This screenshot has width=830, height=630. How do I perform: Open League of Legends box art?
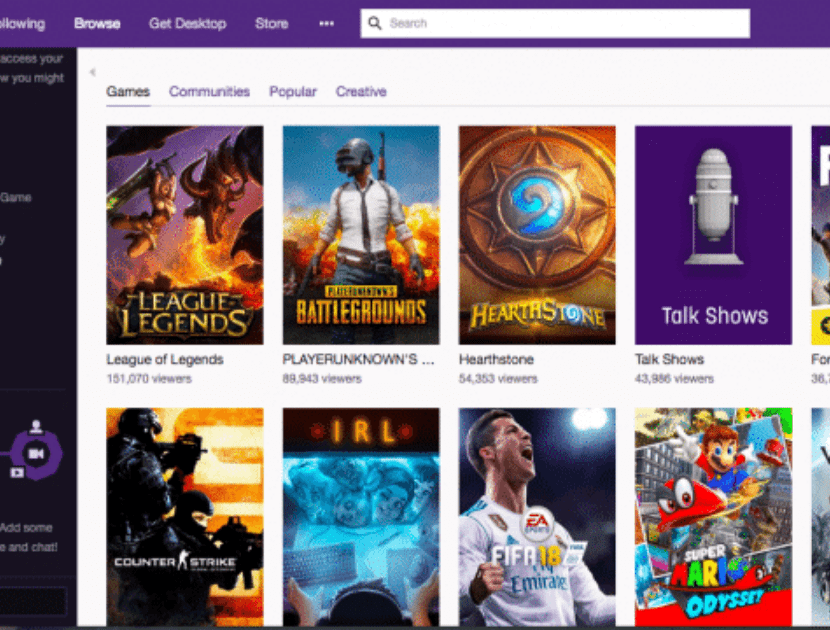coord(185,234)
